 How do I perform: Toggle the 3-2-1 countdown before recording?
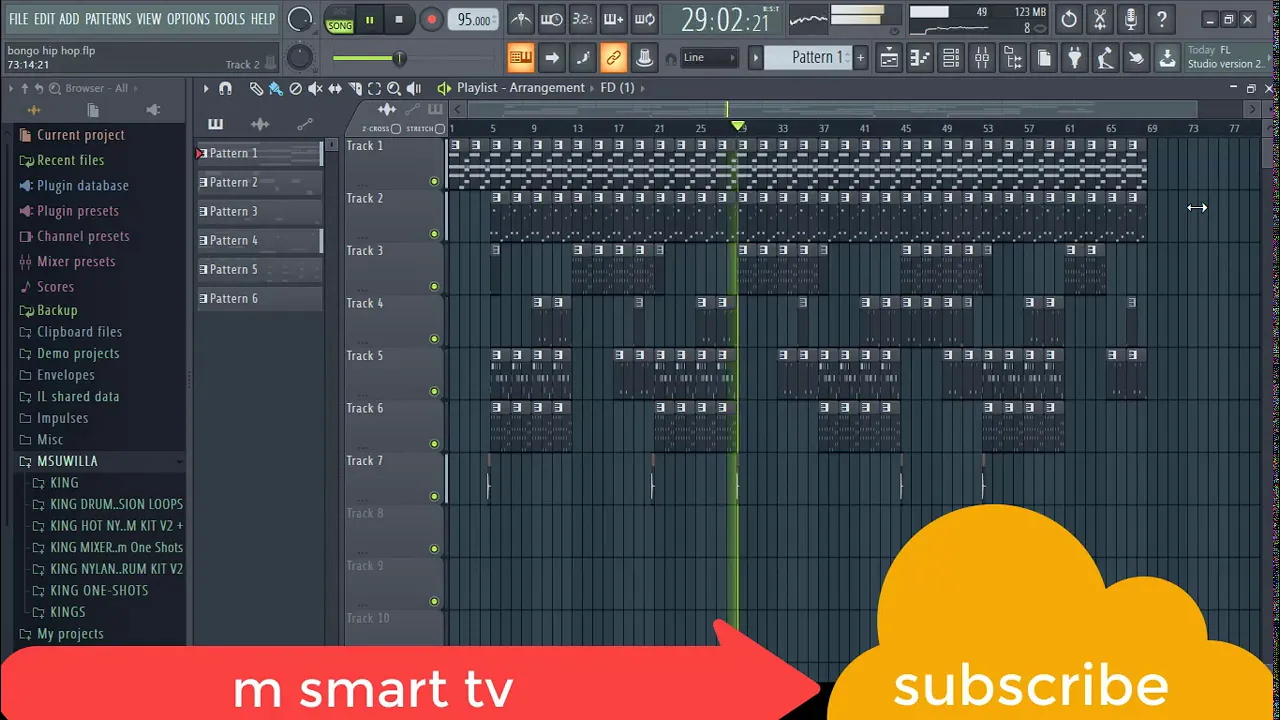tap(582, 19)
